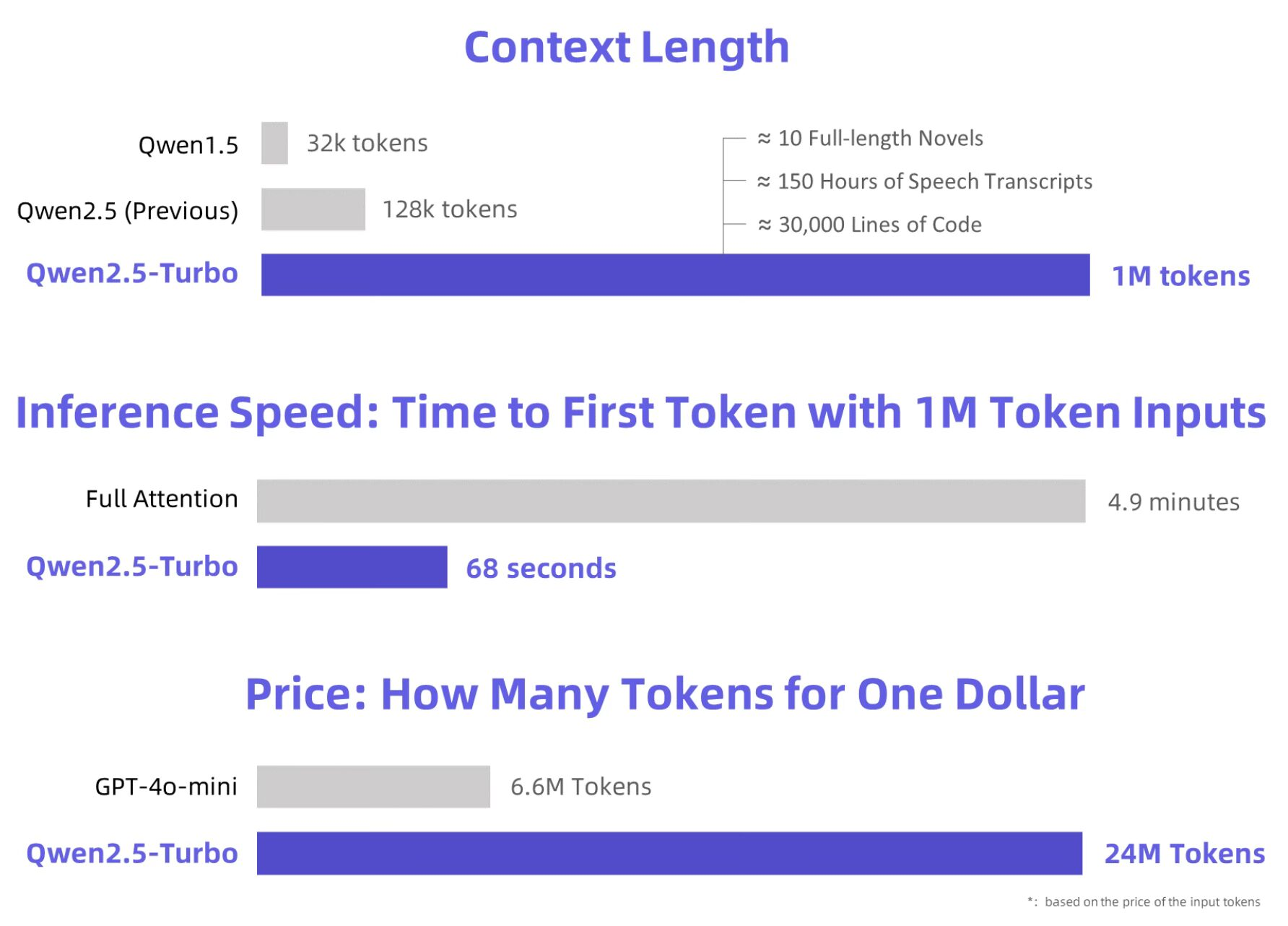Viewport: 1288px width, 926px height.
Task: Click the input tokens price footnote
Action: (x=1144, y=901)
